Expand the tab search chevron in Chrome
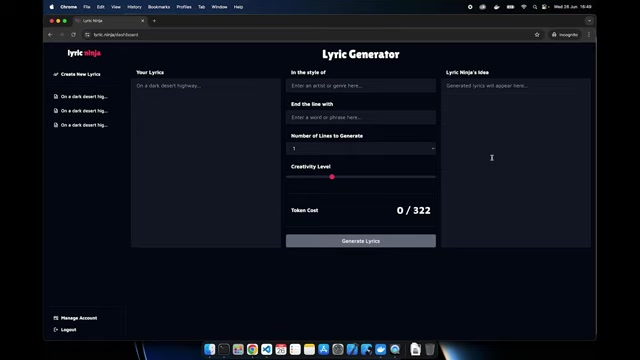 (x=589, y=21)
